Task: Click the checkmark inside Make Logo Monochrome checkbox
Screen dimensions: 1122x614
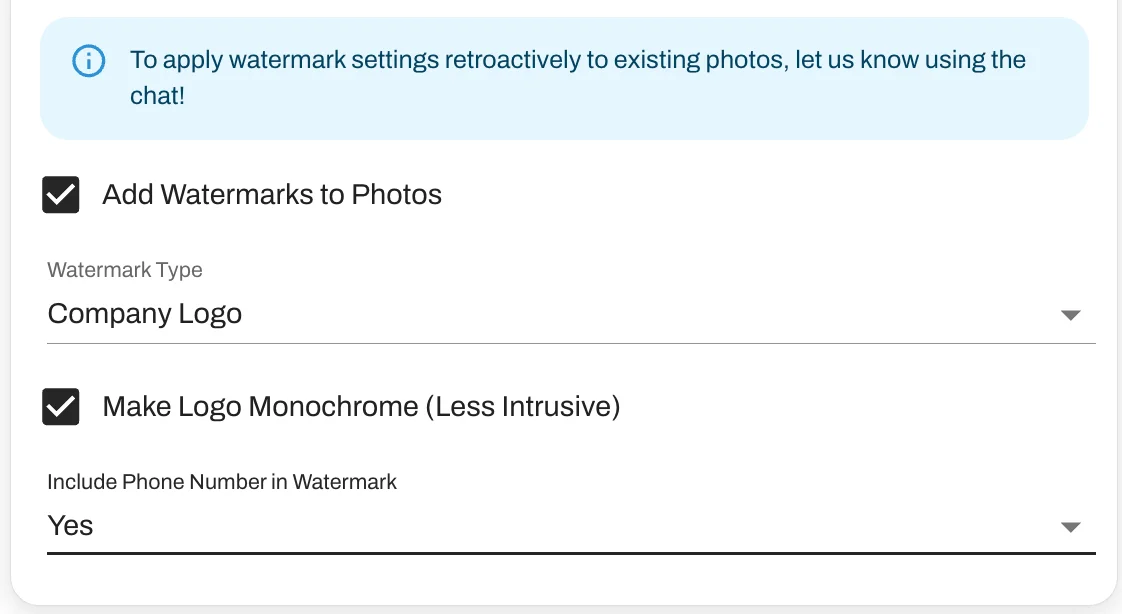Action: tap(60, 407)
